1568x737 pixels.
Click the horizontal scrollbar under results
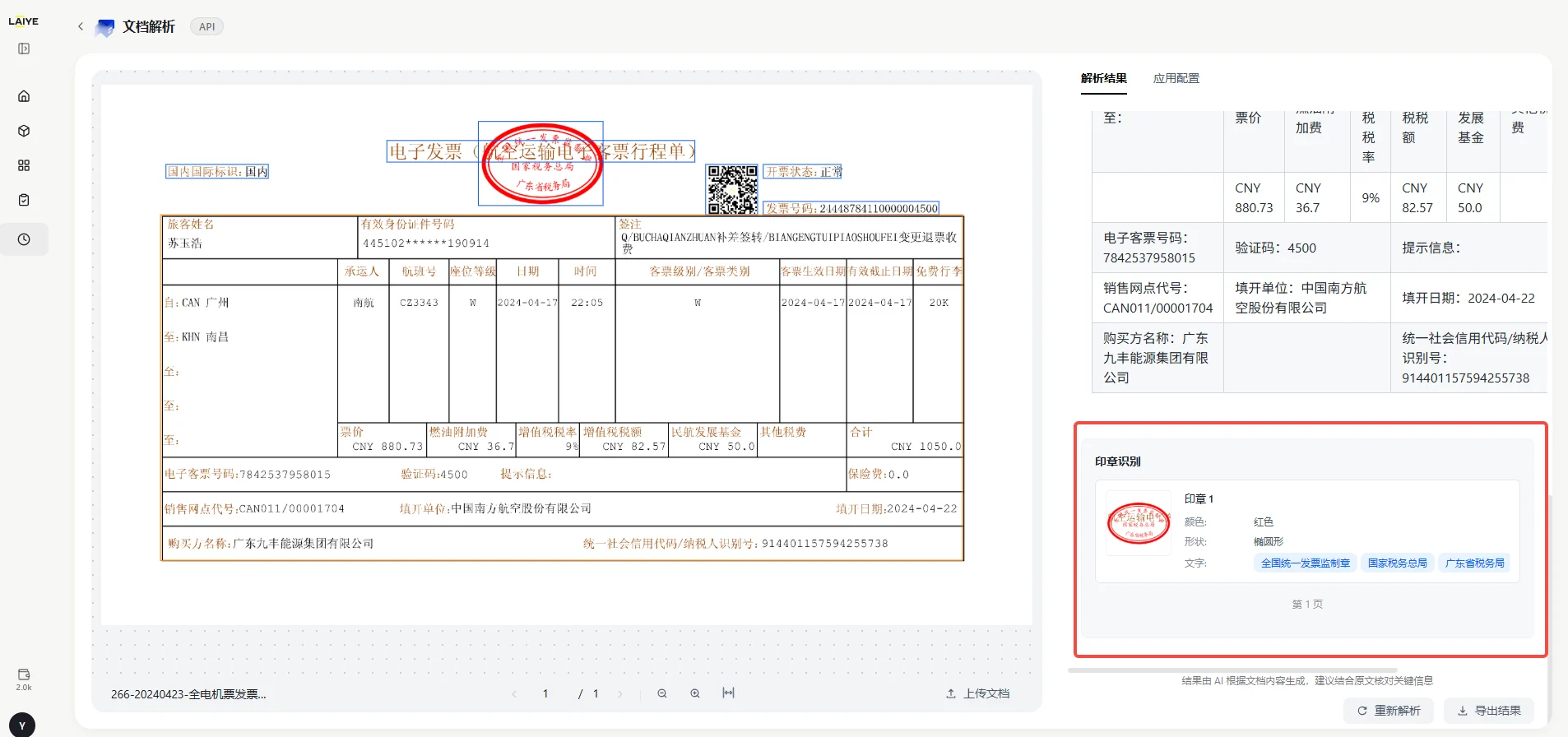tap(1232, 670)
